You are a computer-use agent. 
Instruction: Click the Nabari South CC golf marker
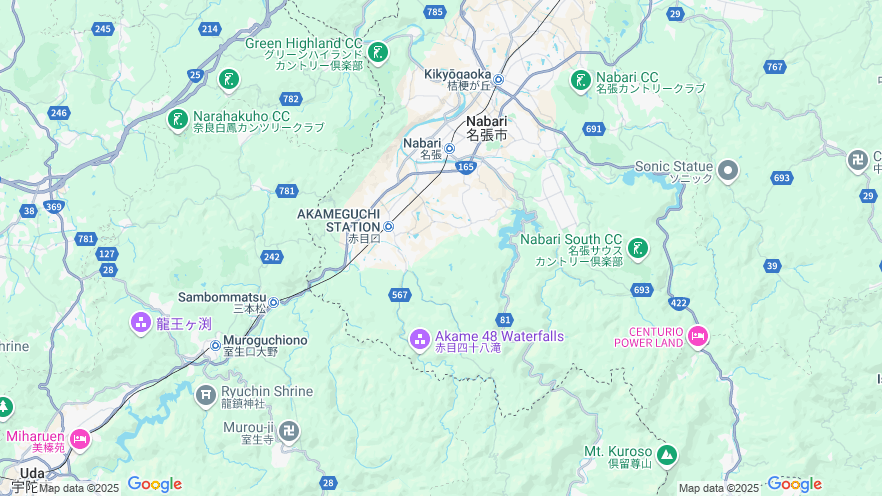click(638, 248)
